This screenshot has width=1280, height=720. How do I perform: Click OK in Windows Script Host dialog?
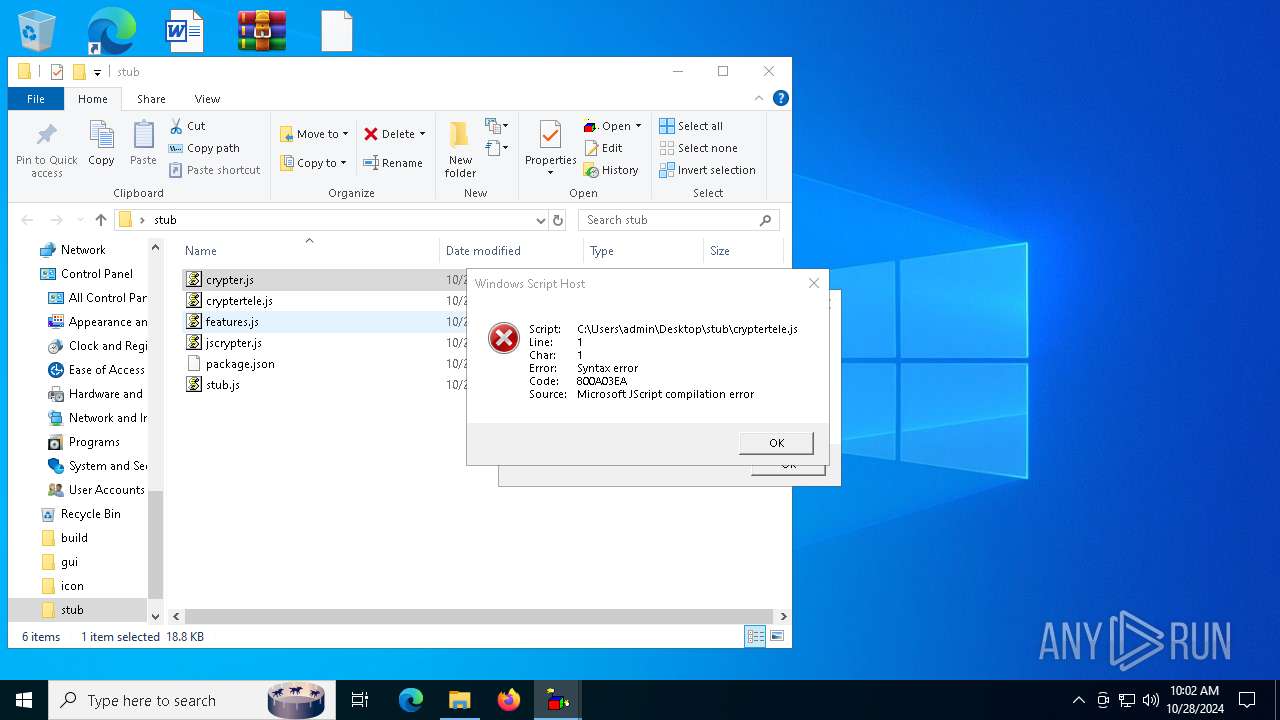pyautogui.click(x=776, y=443)
